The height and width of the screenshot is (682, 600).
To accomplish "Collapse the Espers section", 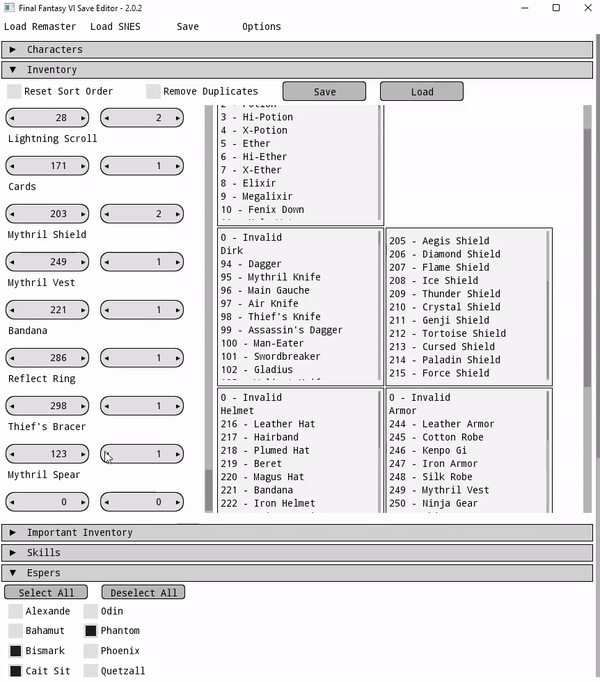I will click(297, 573).
